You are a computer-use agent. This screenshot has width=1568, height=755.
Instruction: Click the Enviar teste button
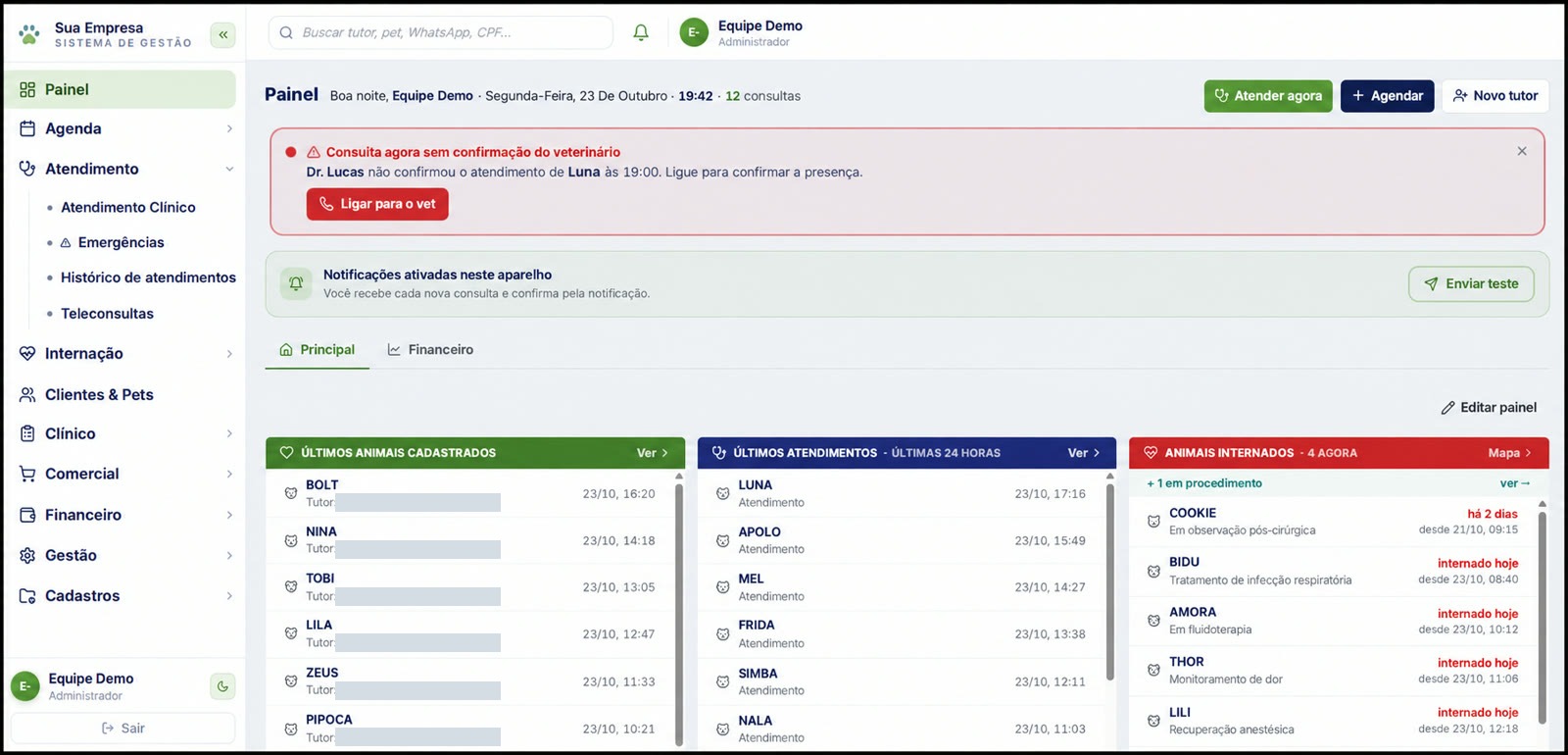(x=1471, y=283)
